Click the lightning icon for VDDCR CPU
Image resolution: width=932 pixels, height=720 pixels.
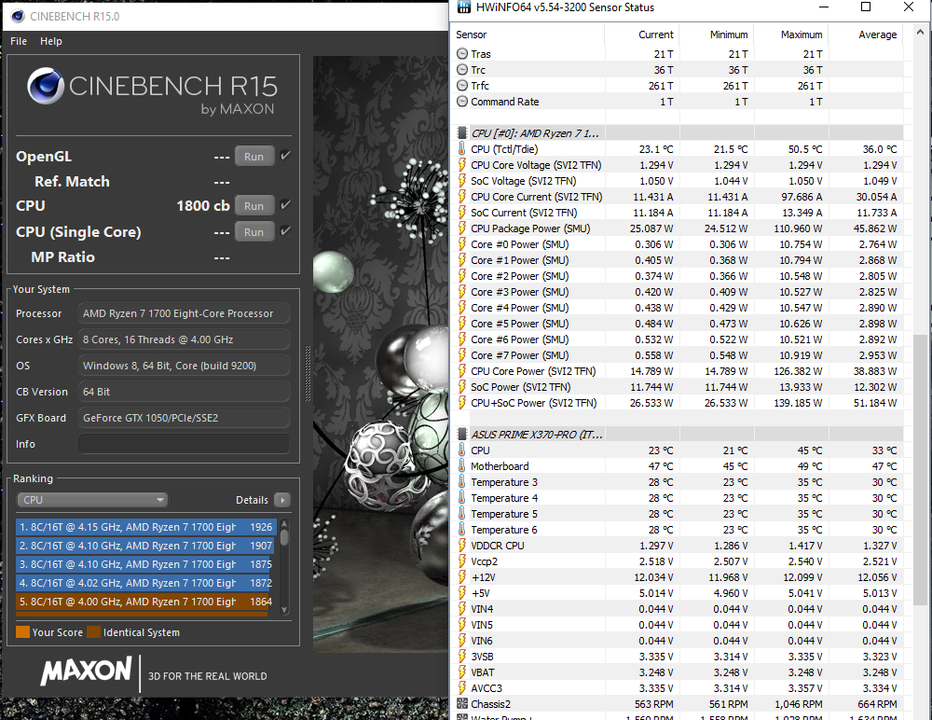tap(462, 545)
